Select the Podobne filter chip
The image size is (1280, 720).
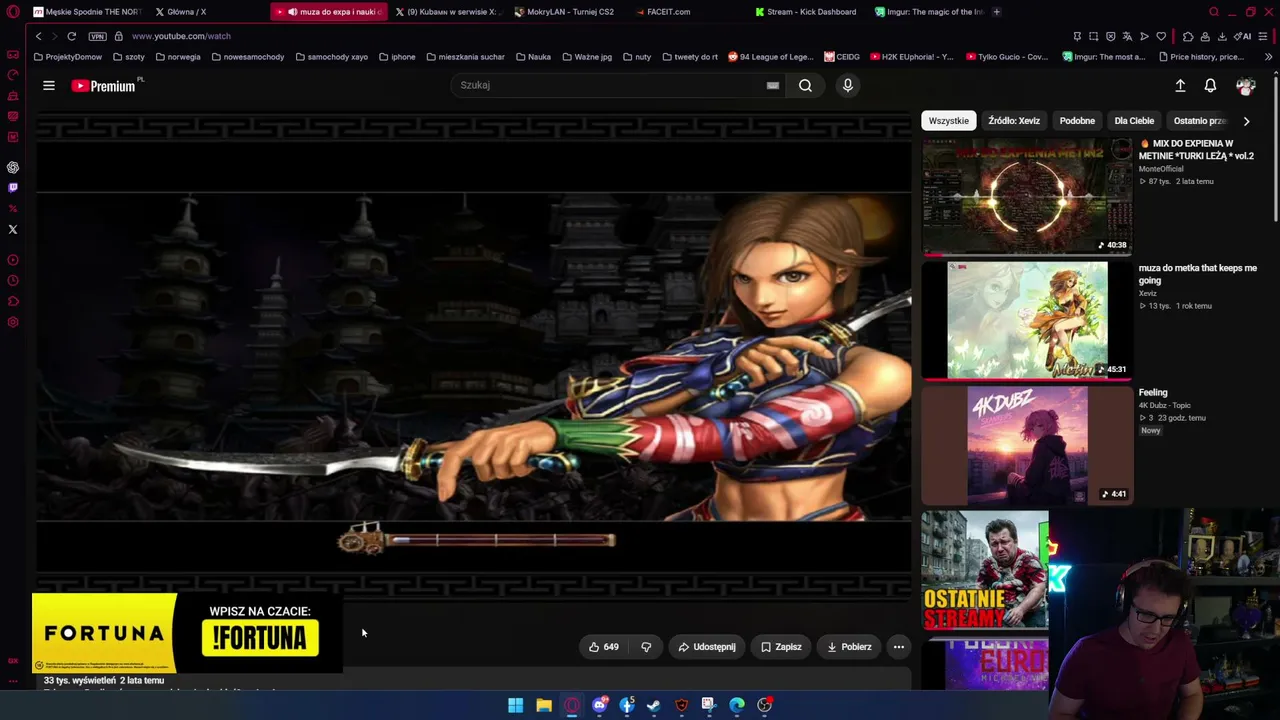point(1077,121)
